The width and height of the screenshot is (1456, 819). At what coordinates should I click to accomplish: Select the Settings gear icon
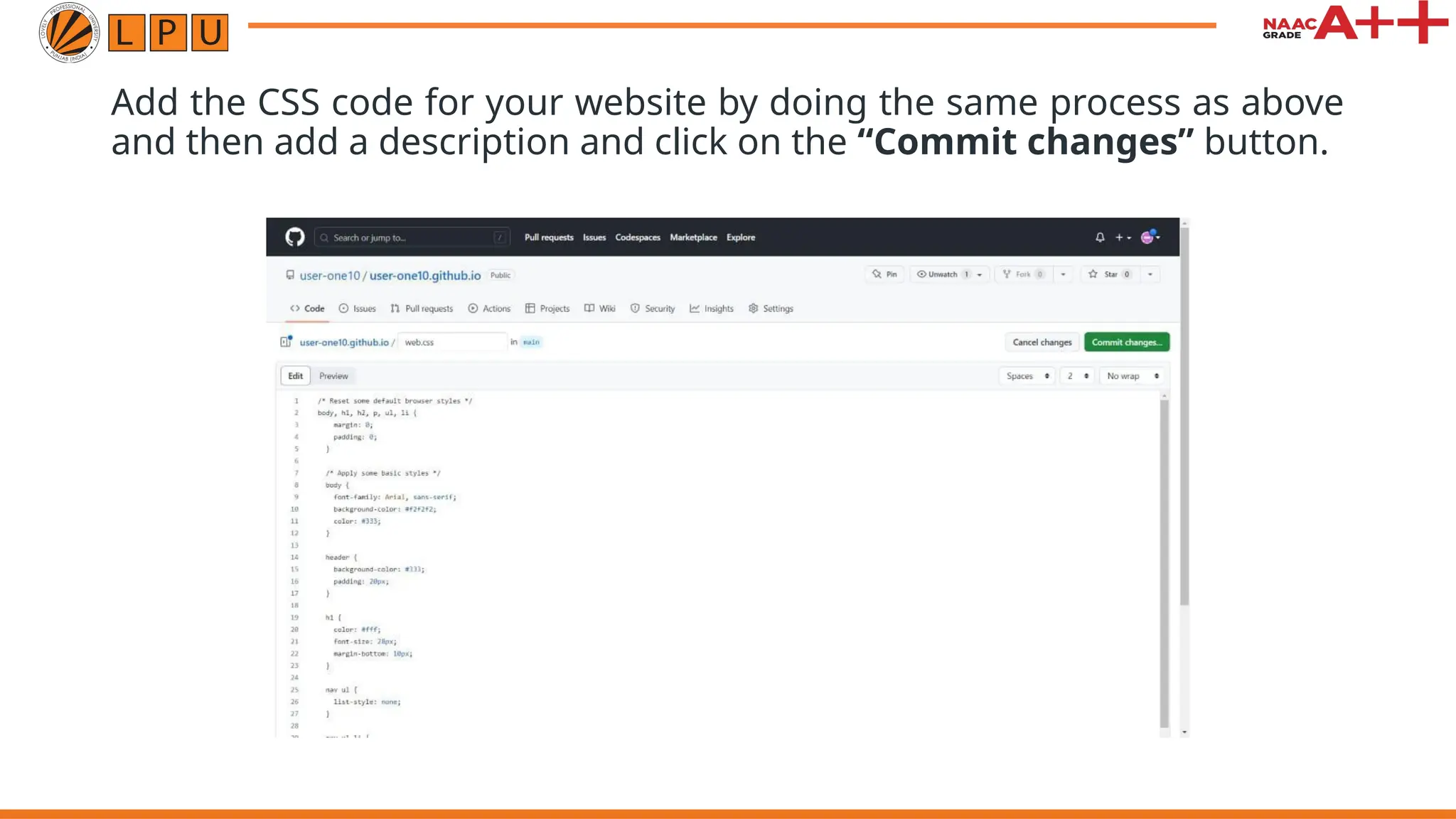click(753, 309)
